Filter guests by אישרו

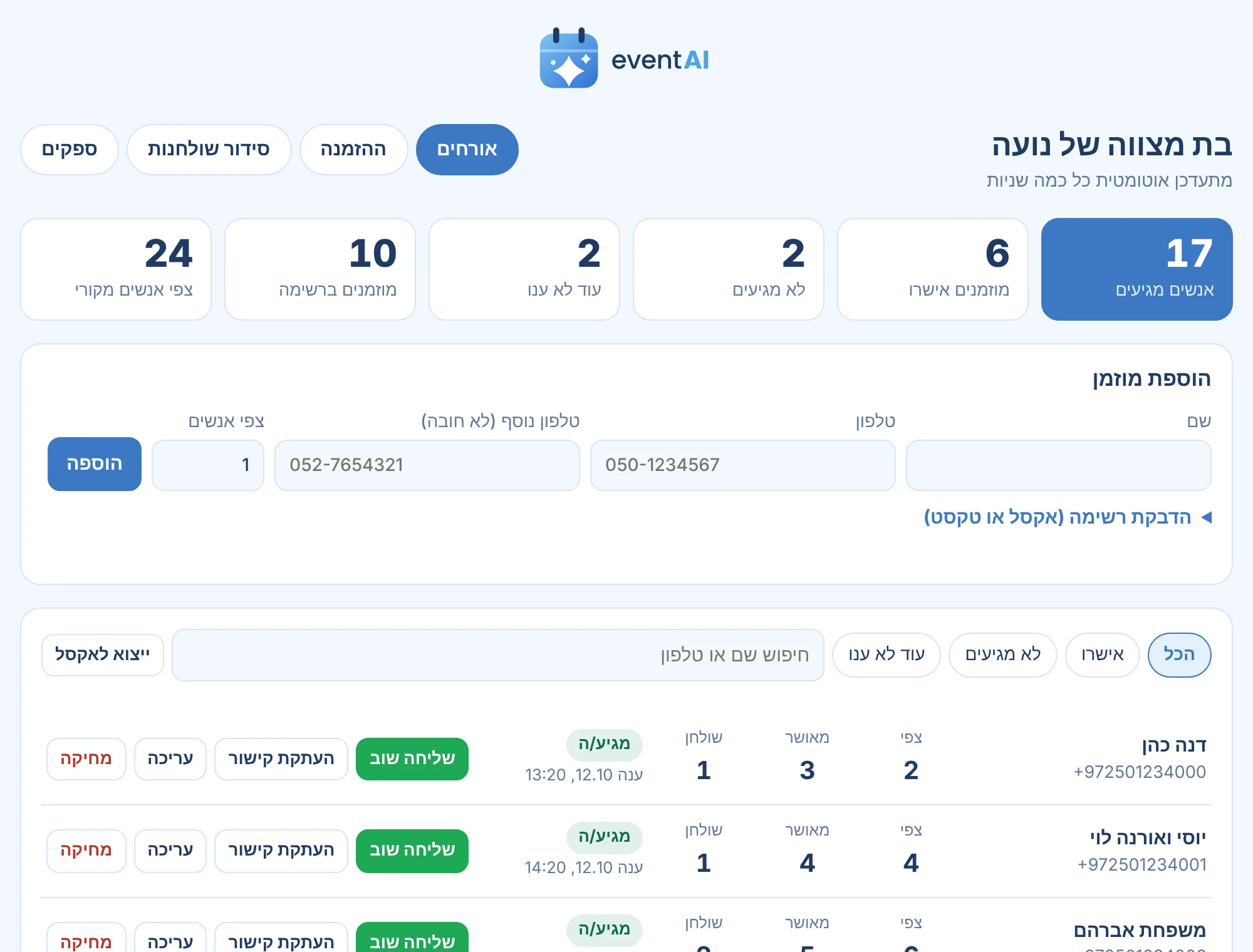click(1102, 655)
